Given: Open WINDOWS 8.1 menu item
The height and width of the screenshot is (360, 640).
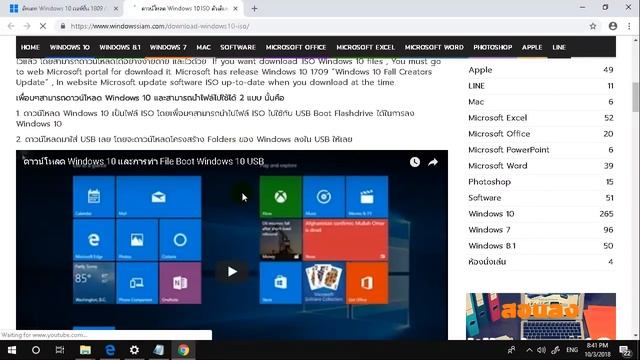Looking at the screenshot, I should tap(120, 47).
